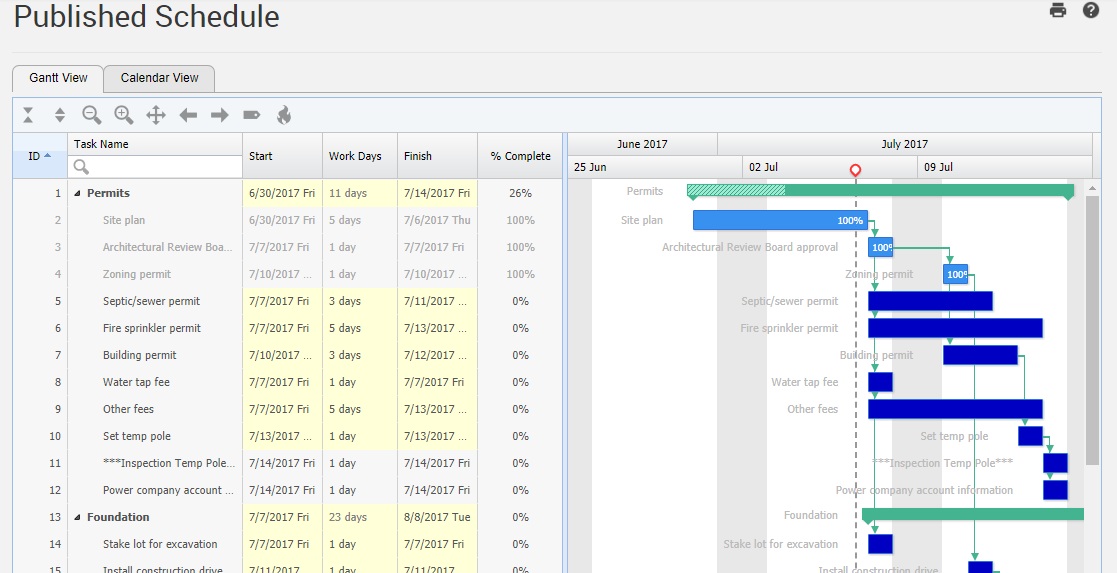Click the expand all tasks icon

tap(60, 115)
